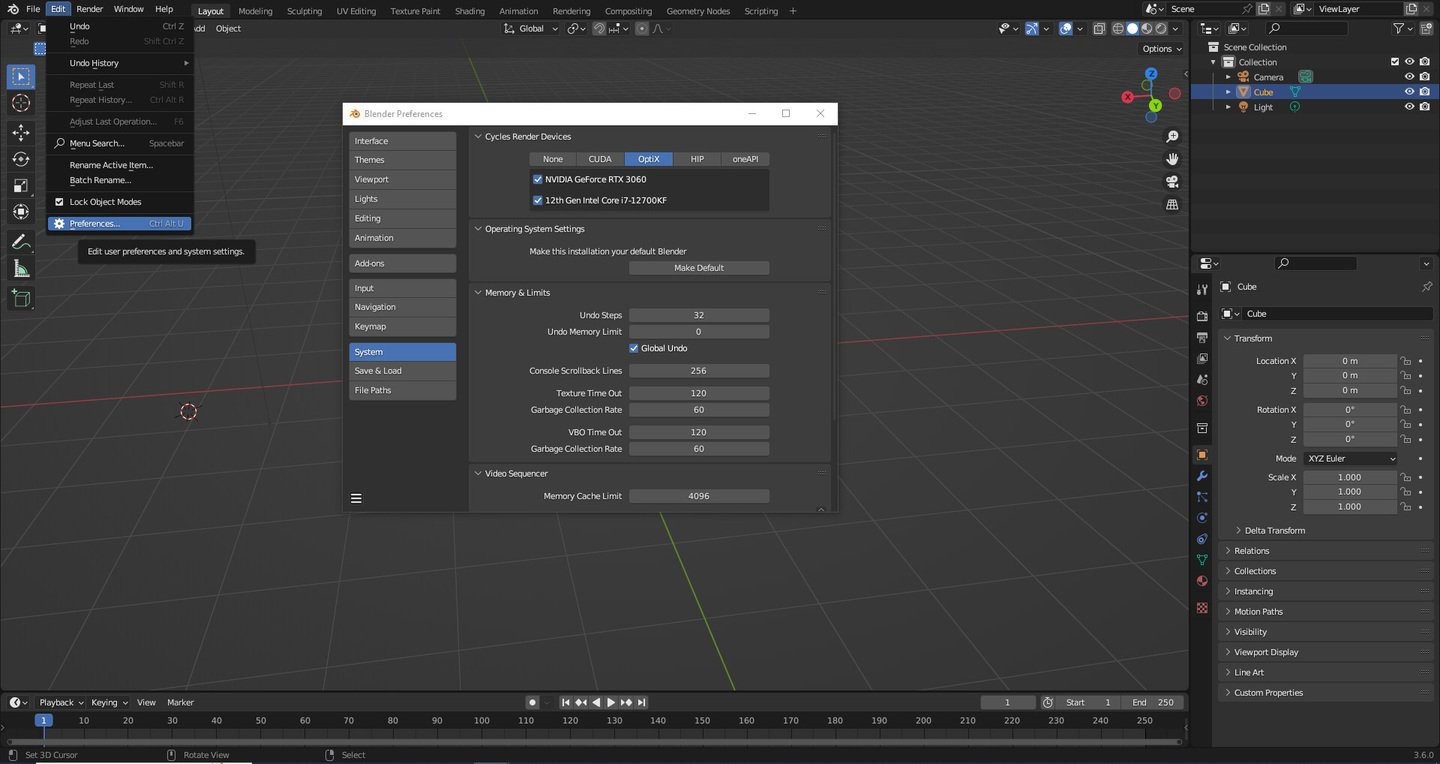The width and height of the screenshot is (1440, 764).
Task: Select the Rotate tool in left toolbar
Action: click(21, 159)
